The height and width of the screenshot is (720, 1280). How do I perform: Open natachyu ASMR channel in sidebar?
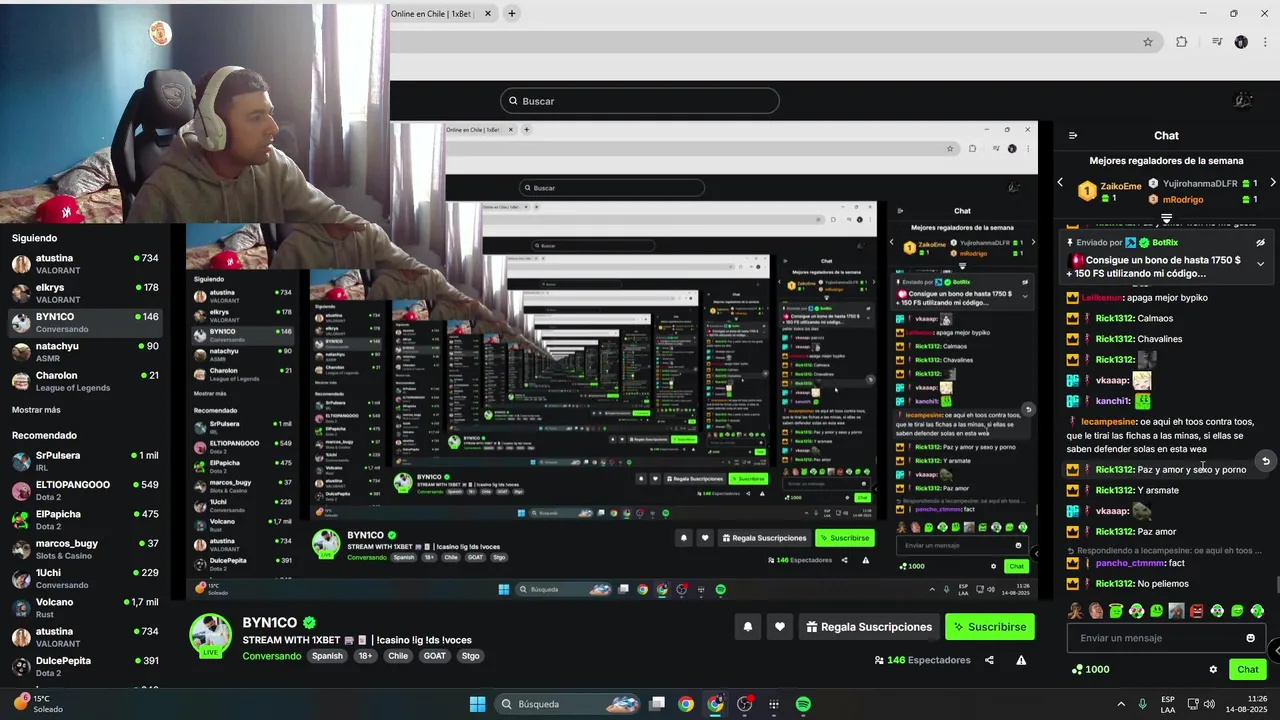click(x=85, y=352)
